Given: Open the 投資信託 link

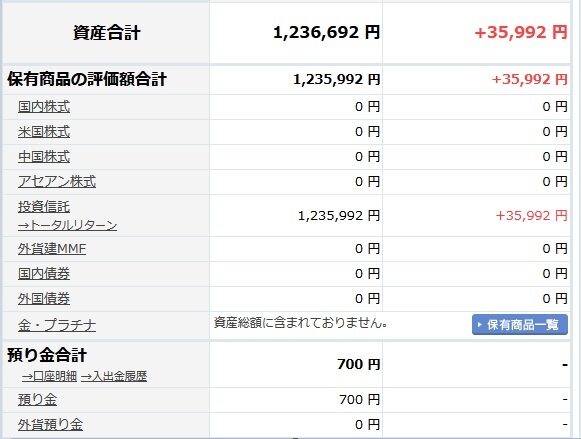Looking at the screenshot, I should (x=44, y=207).
